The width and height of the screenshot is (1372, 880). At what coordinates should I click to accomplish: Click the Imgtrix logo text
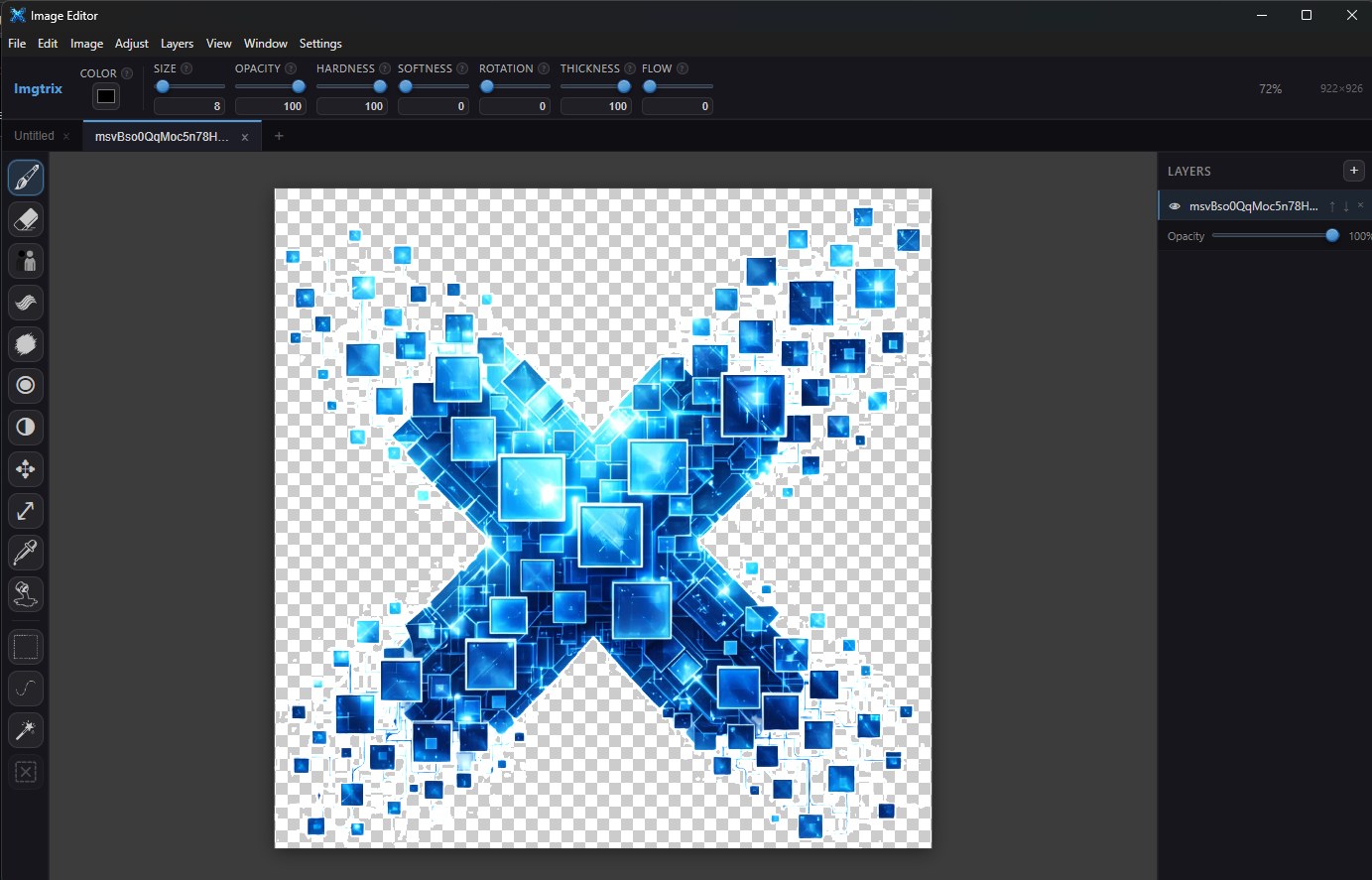pos(38,88)
